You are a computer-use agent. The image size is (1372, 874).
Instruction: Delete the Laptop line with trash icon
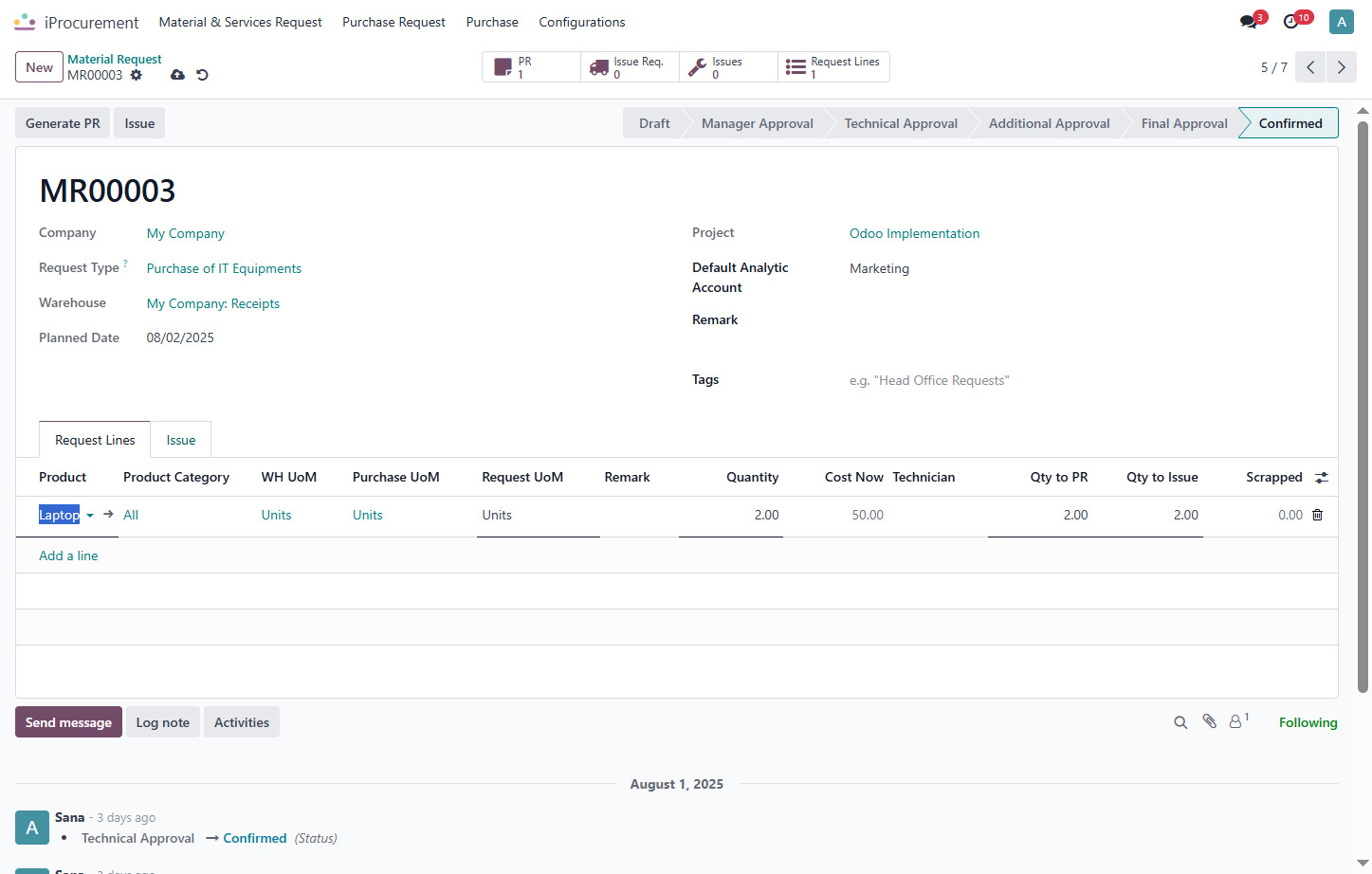1317,515
